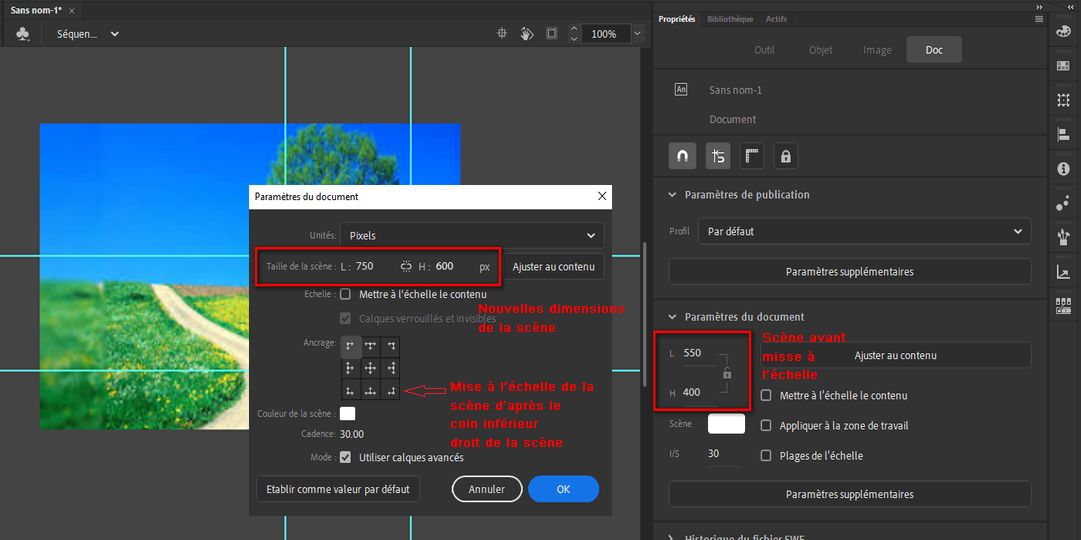
Task: Select the rotation hand tool icon
Action: click(527, 33)
